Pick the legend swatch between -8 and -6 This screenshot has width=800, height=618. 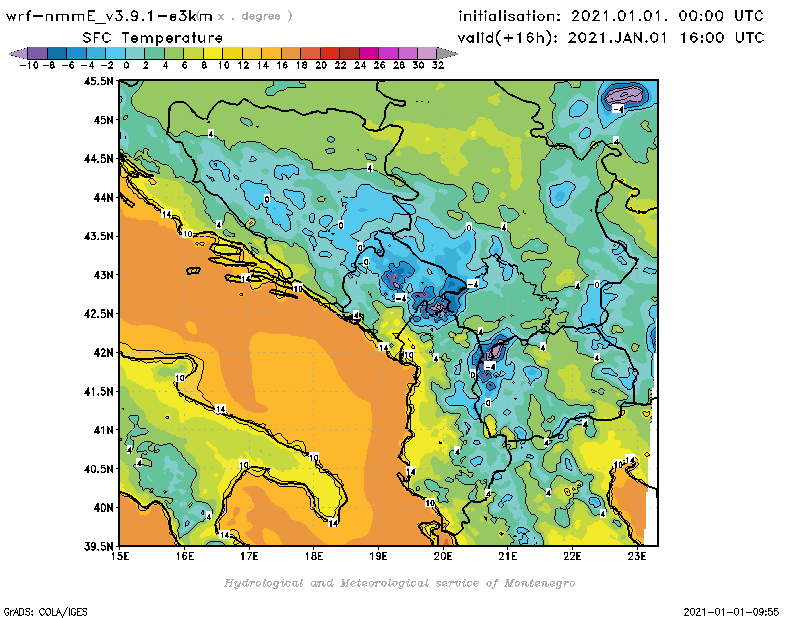pyautogui.click(x=57, y=53)
